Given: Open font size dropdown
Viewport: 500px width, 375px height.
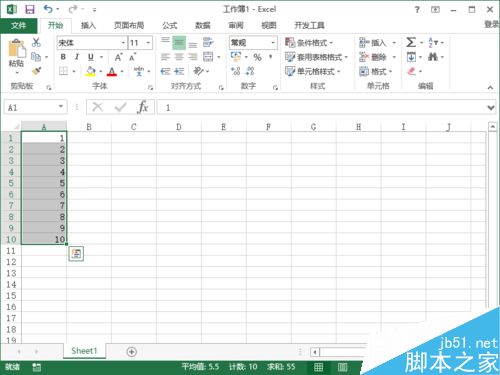Looking at the screenshot, I should 148,43.
